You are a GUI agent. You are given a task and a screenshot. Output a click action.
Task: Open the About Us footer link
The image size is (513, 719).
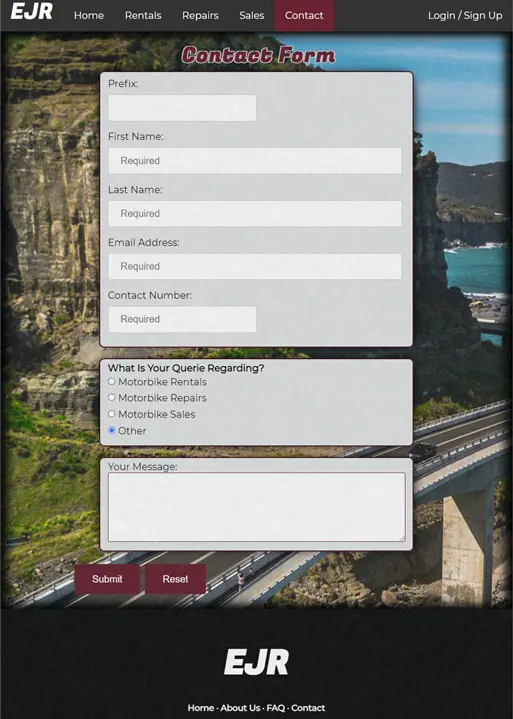coord(240,708)
